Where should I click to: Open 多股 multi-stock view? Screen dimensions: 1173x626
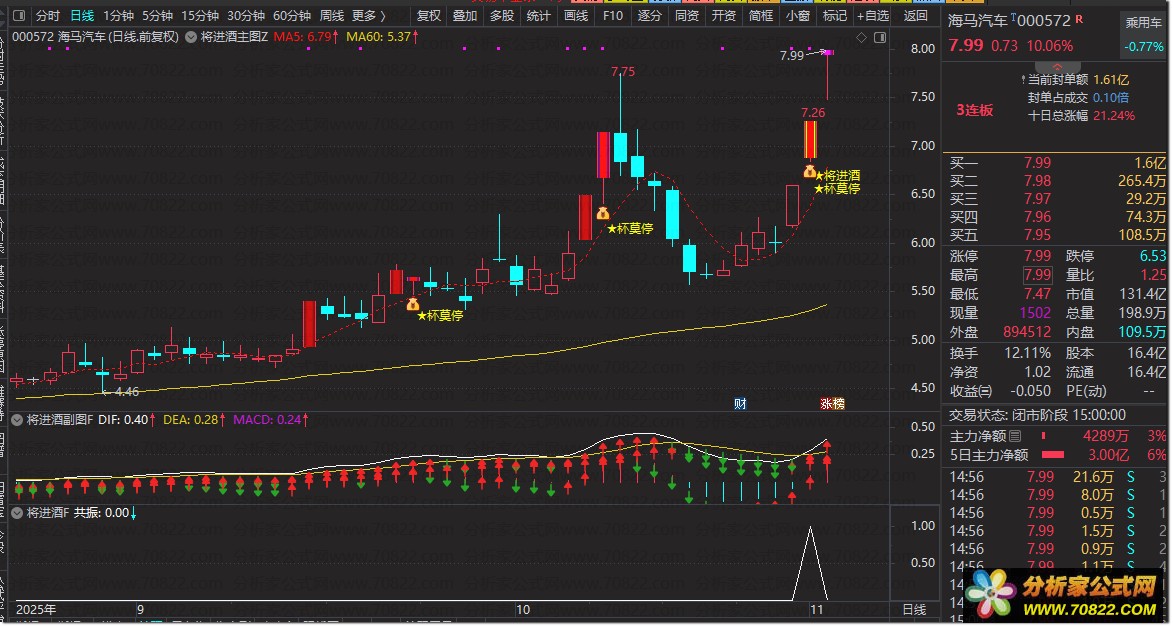[501, 16]
